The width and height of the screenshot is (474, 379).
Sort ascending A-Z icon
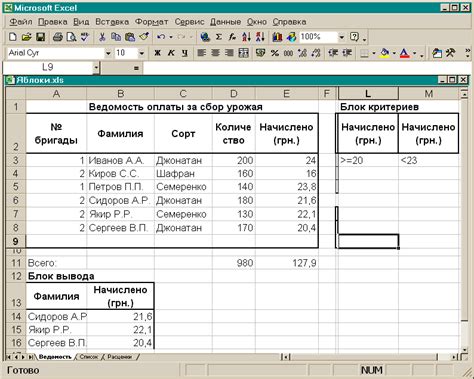[246, 37]
